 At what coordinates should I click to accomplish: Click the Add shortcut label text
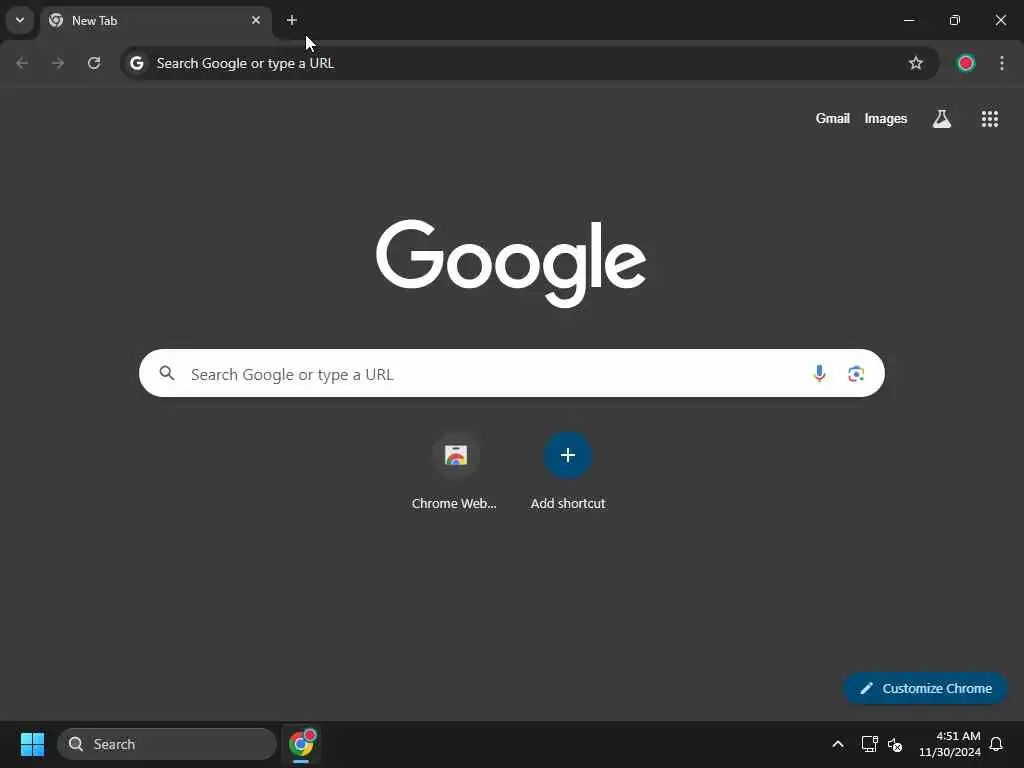tap(568, 504)
